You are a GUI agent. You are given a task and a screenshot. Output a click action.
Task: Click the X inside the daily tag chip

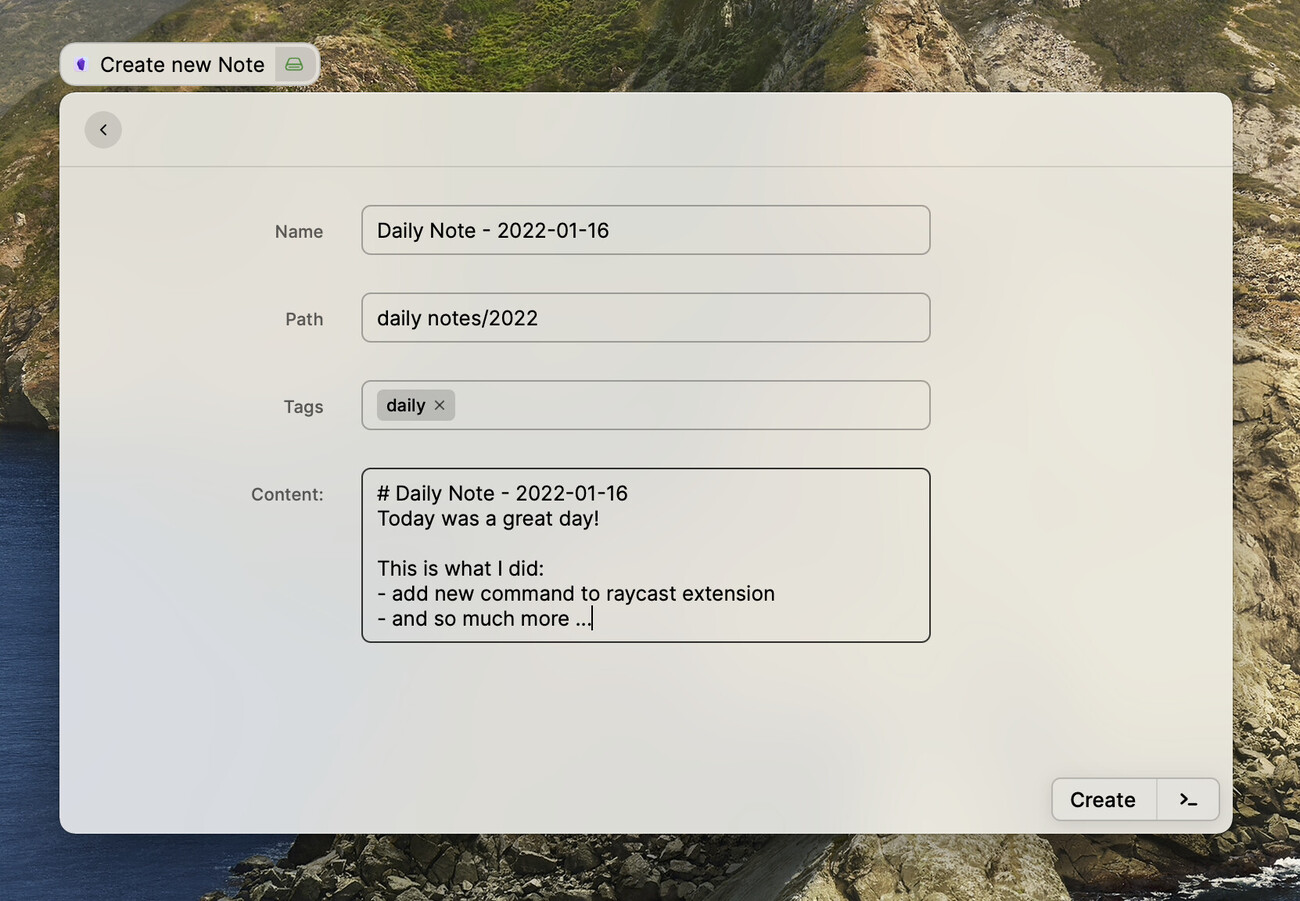[439, 405]
